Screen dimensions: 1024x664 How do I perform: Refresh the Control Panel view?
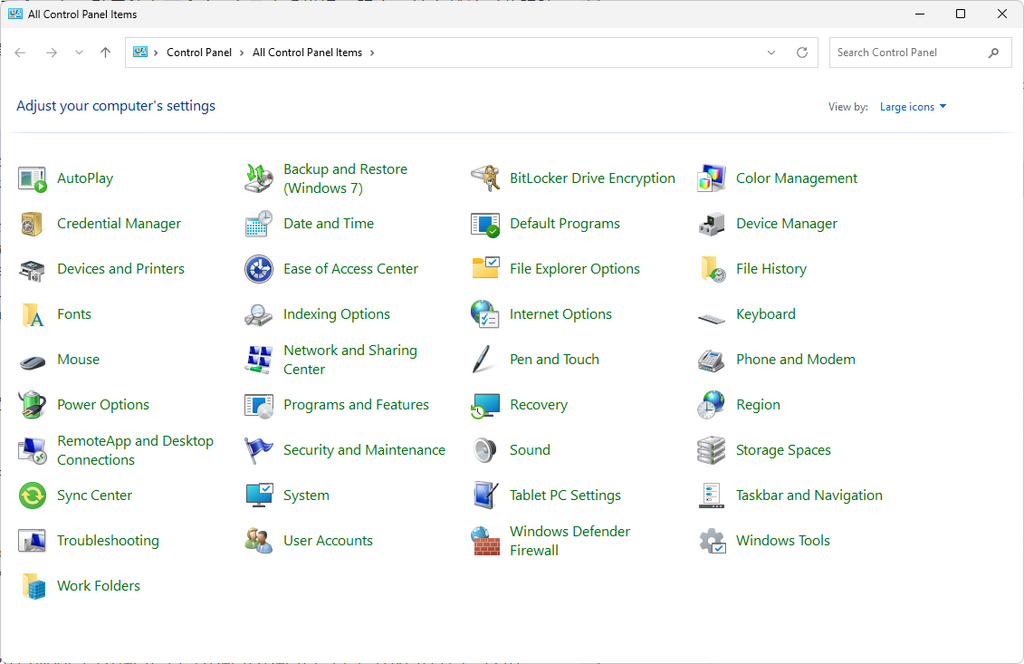[x=802, y=52]
